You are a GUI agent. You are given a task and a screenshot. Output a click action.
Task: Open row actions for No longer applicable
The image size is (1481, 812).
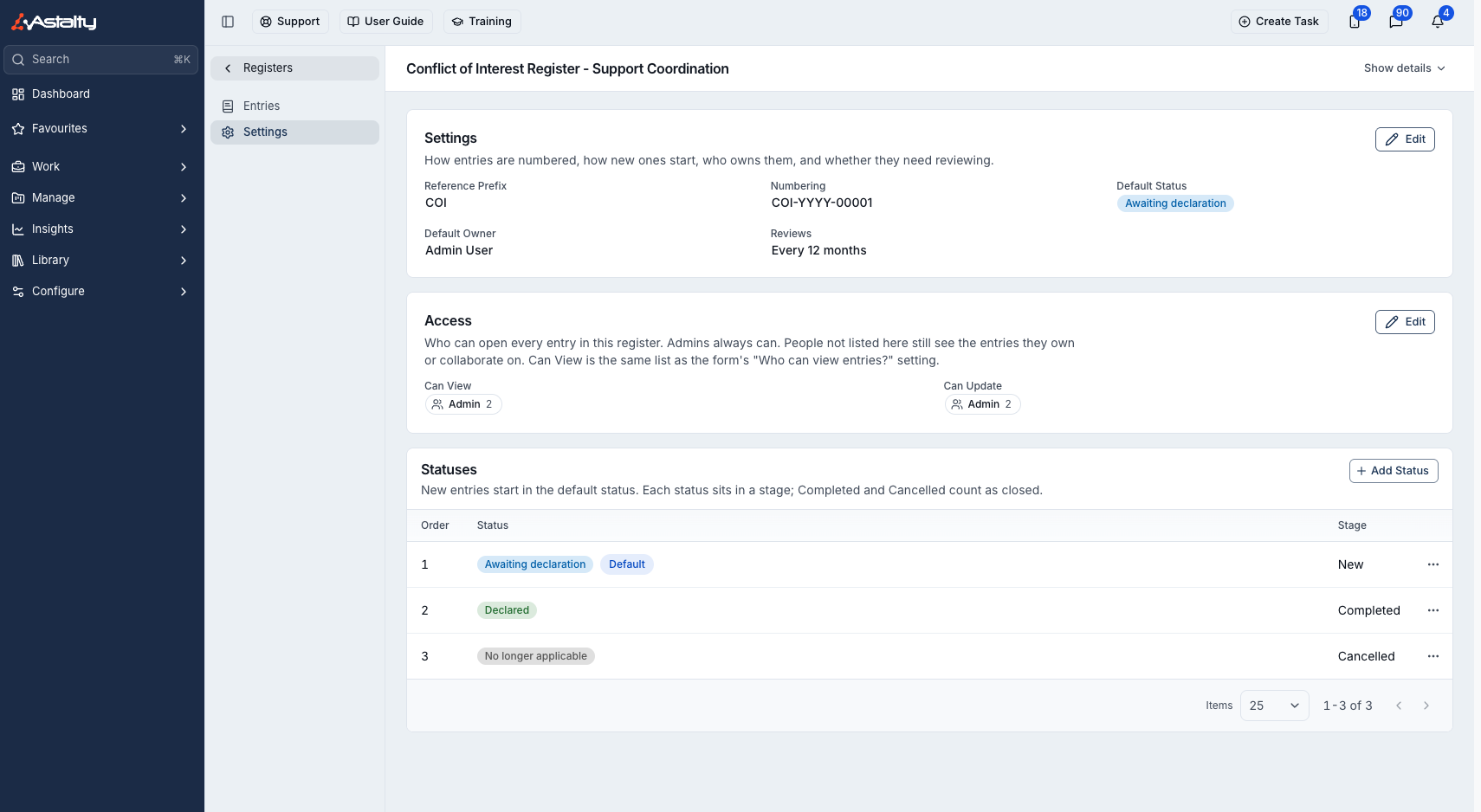[x=1433, y=656]
